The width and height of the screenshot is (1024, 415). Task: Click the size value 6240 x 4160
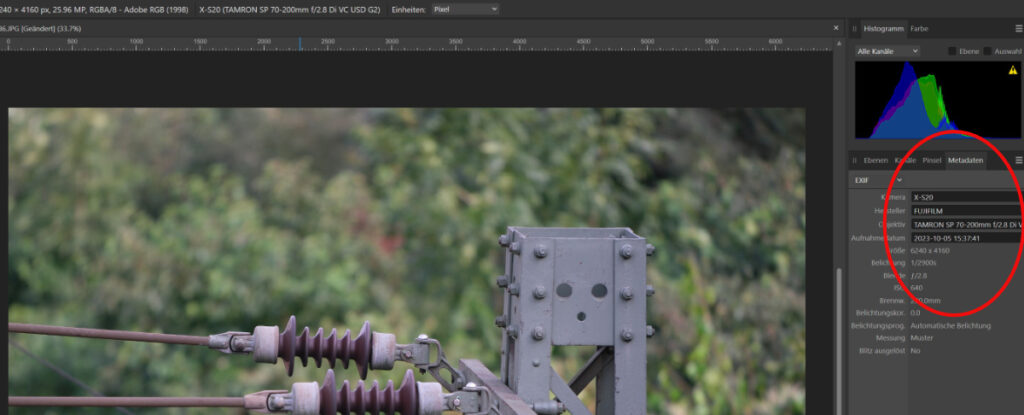(x=930, y=250)
